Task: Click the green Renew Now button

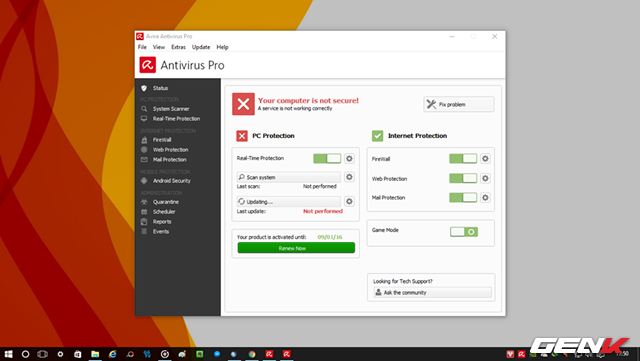Action: coord(296,248)
